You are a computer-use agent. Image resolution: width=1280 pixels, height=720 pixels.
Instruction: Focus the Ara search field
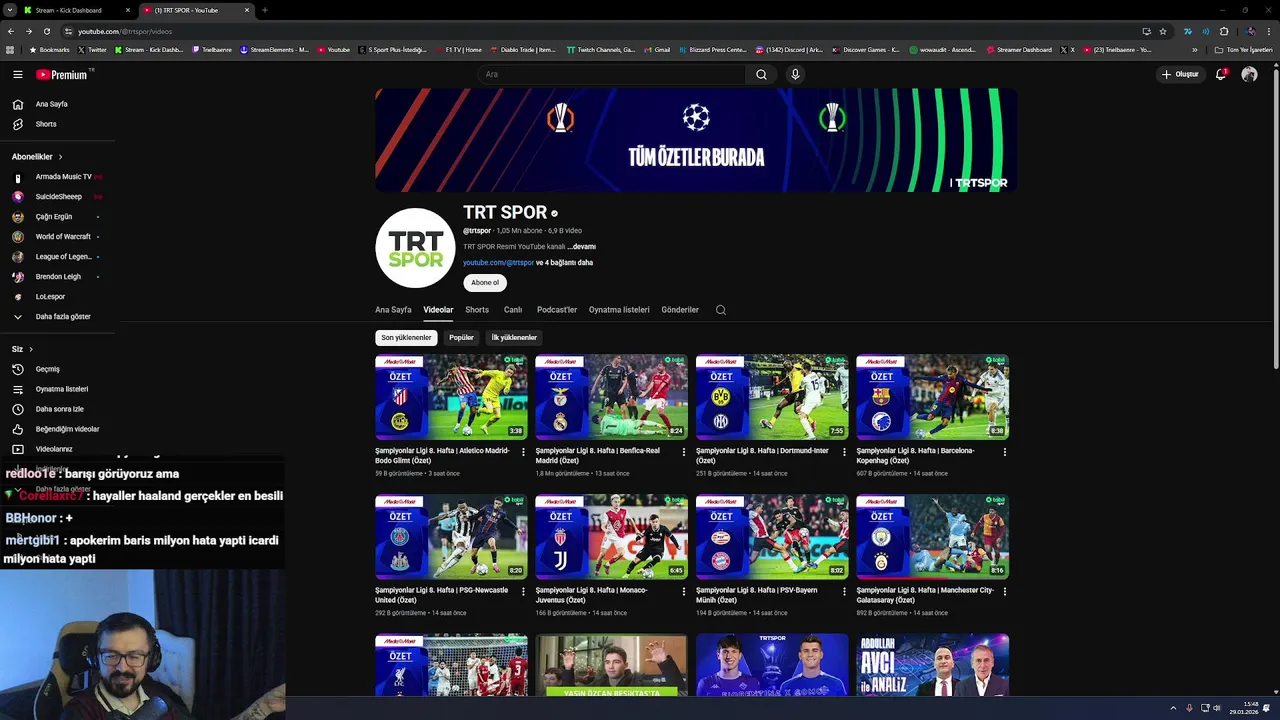612,74
